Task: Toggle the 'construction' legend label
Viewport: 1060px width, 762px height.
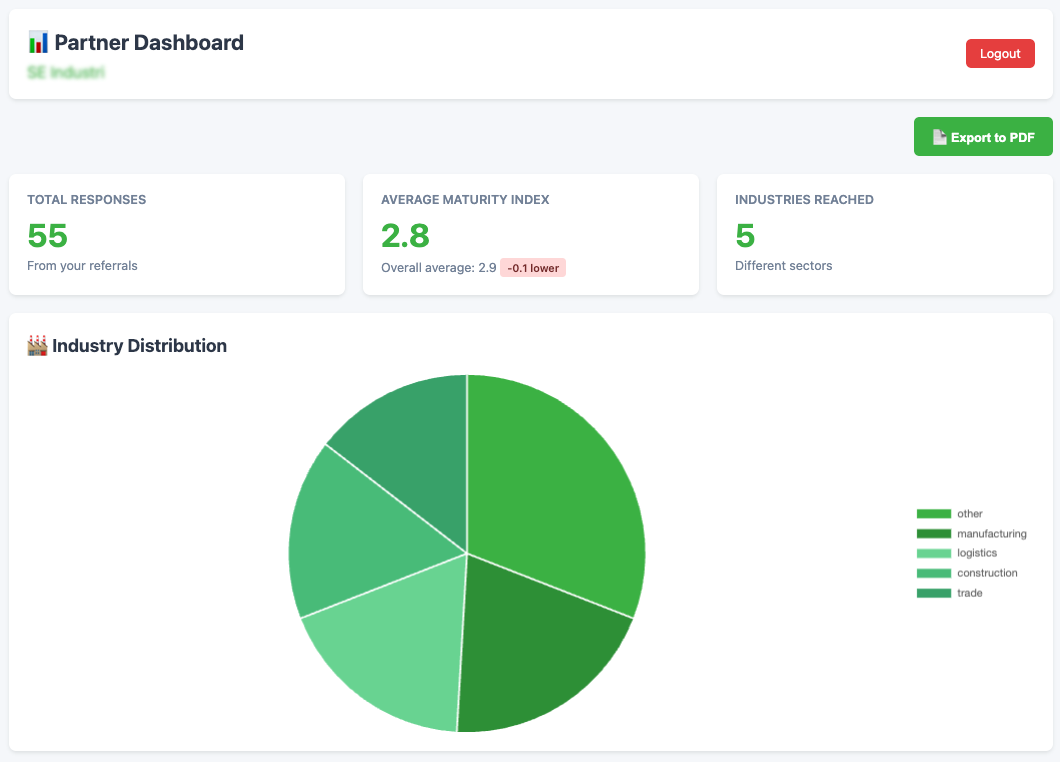Action: point(987,573)
